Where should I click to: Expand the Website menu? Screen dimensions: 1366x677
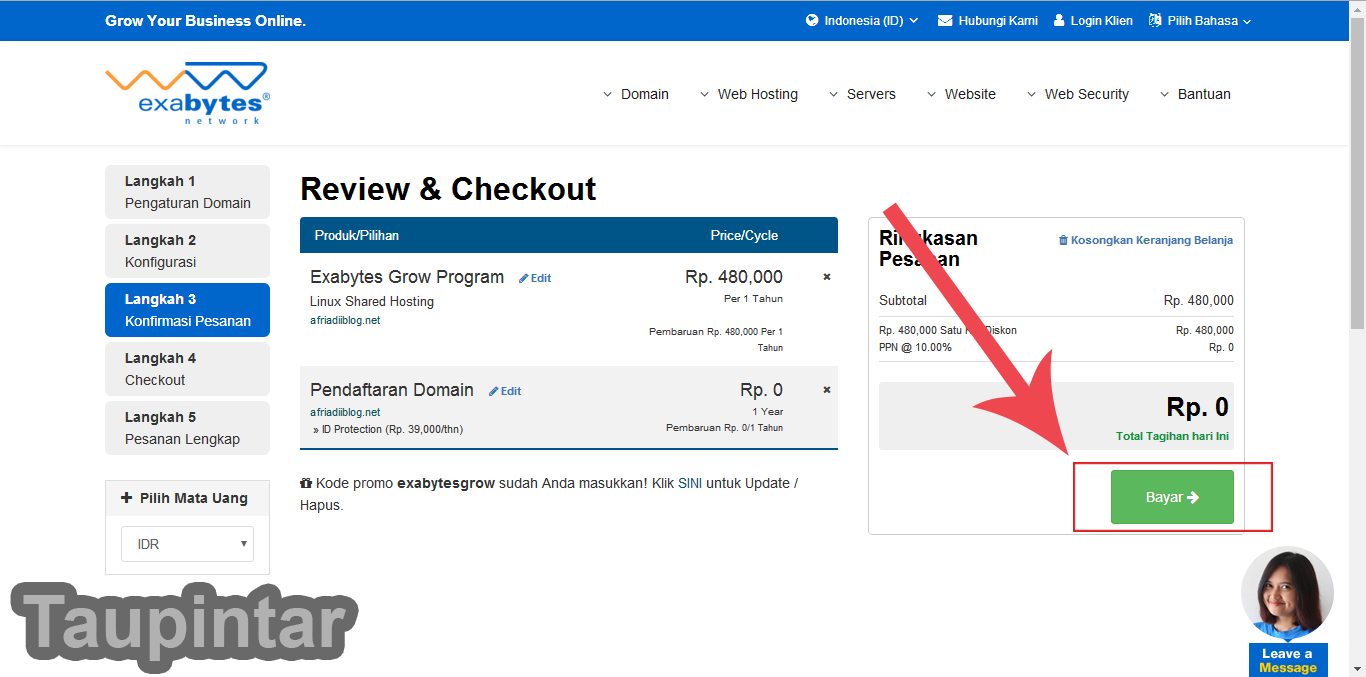(x=960, y=94)
